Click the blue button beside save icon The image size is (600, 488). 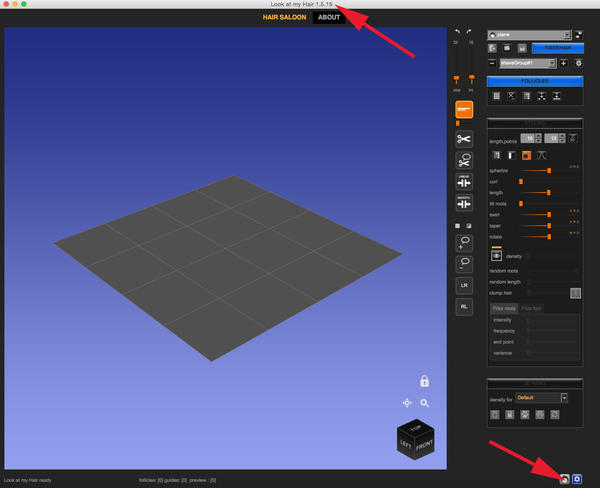click(x=558, y=48)
